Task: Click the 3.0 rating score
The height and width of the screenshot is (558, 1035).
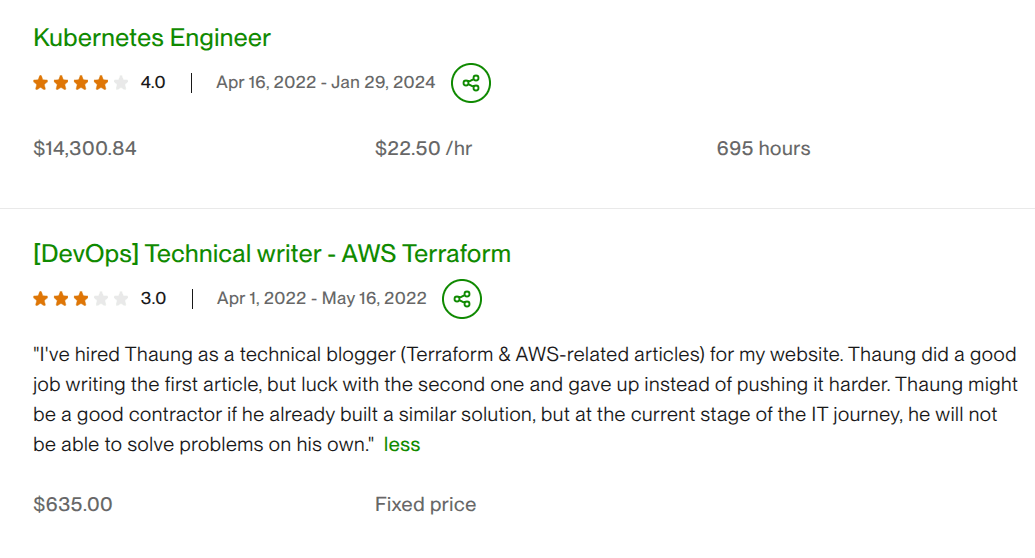Action: click(153, 299)
